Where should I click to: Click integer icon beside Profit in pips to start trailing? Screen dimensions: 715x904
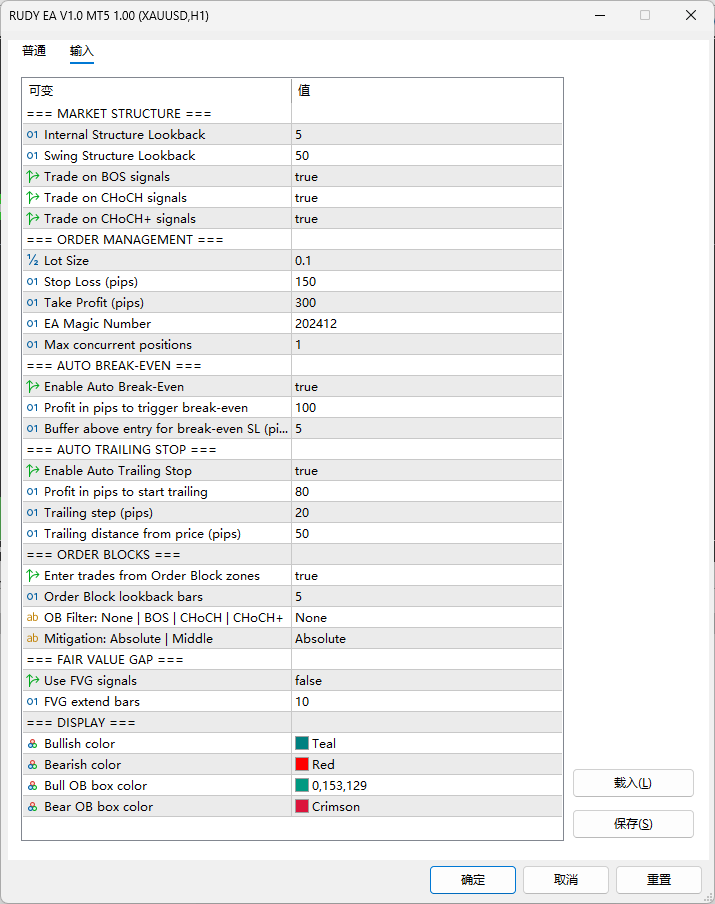(32, 492)
